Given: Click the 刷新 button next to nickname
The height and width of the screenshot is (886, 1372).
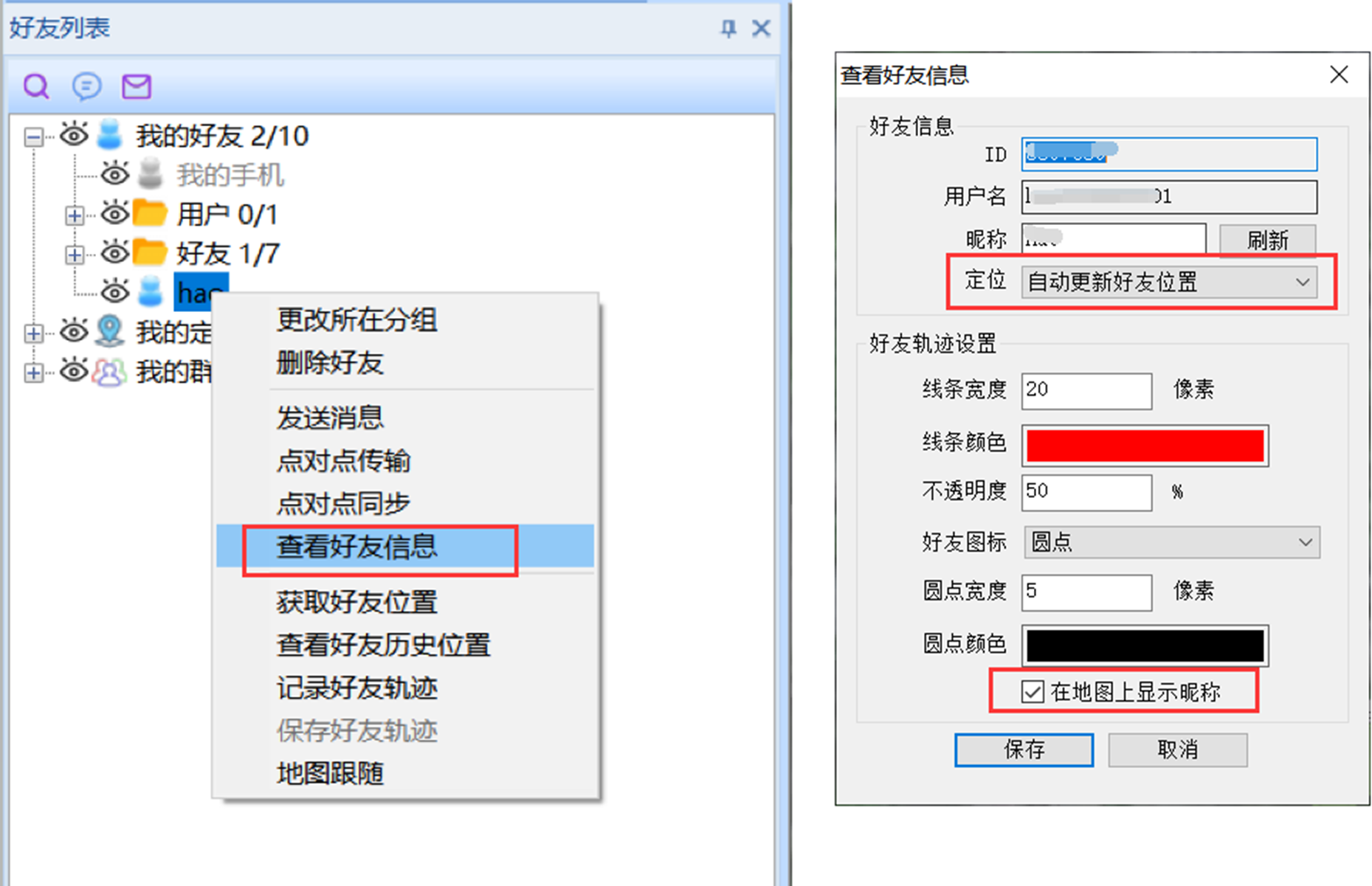Looking at the screenshot, I should point(1267,240).
